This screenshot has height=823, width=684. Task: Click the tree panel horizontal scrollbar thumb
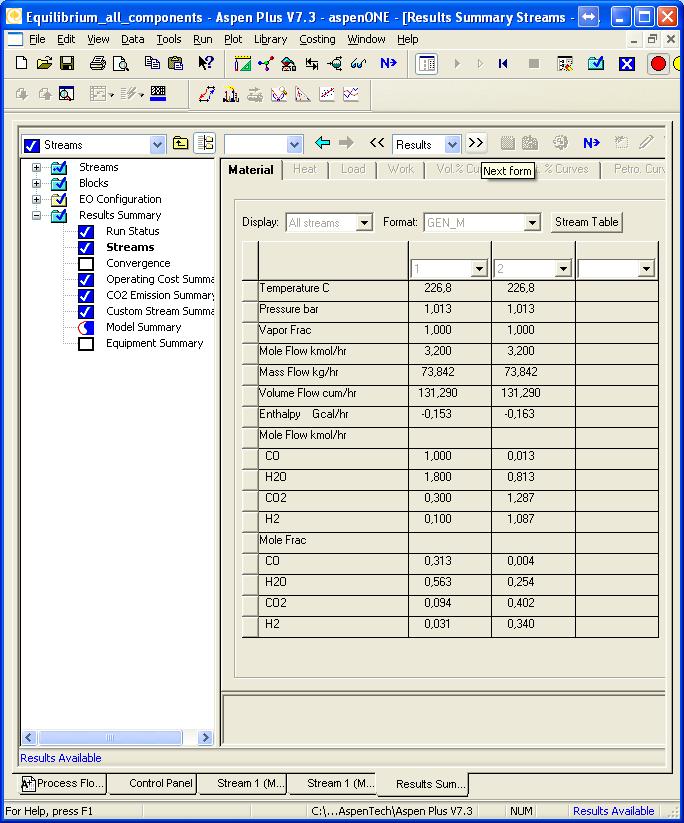pos(110,737)
